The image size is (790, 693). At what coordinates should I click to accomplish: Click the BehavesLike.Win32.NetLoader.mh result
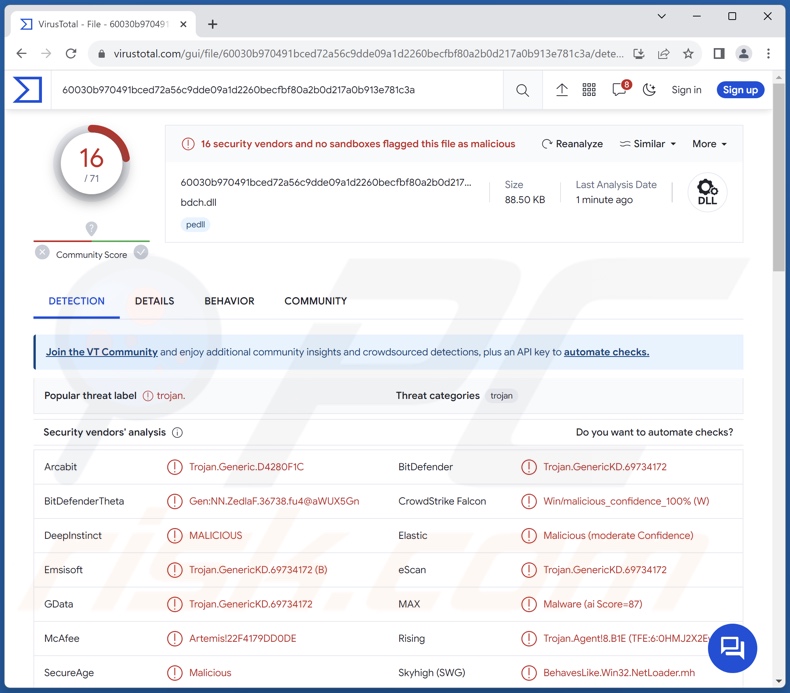click(x=619, y=673)
